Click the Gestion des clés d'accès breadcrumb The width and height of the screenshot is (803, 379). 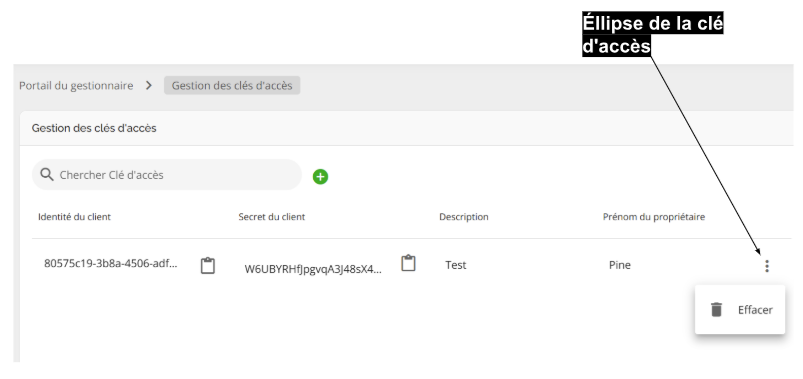tap(232, 86)
